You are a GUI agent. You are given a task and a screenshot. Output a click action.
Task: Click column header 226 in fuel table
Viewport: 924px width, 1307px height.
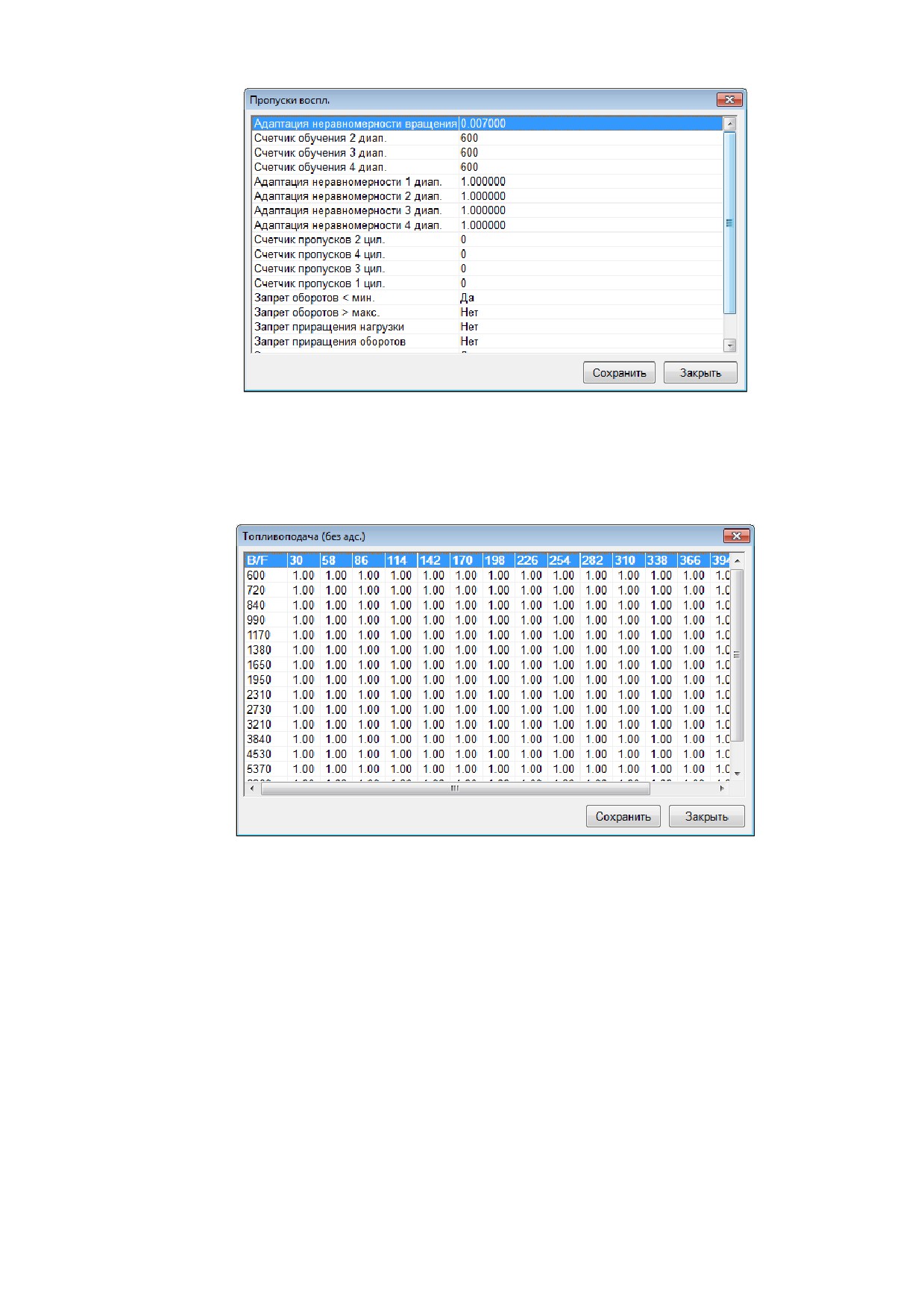531,560
